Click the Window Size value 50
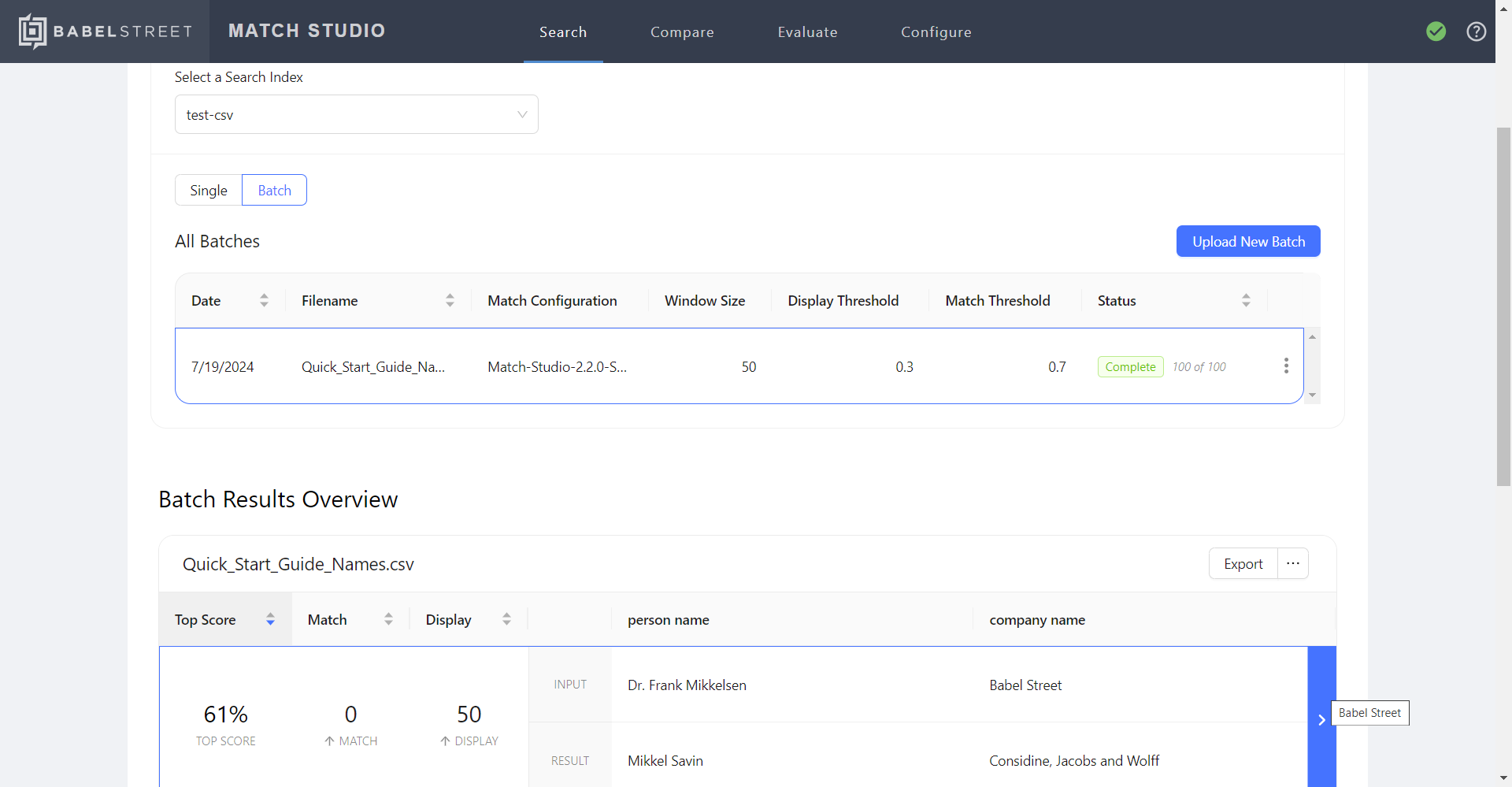Screen dimensions: 1512x787 point(748,366)
